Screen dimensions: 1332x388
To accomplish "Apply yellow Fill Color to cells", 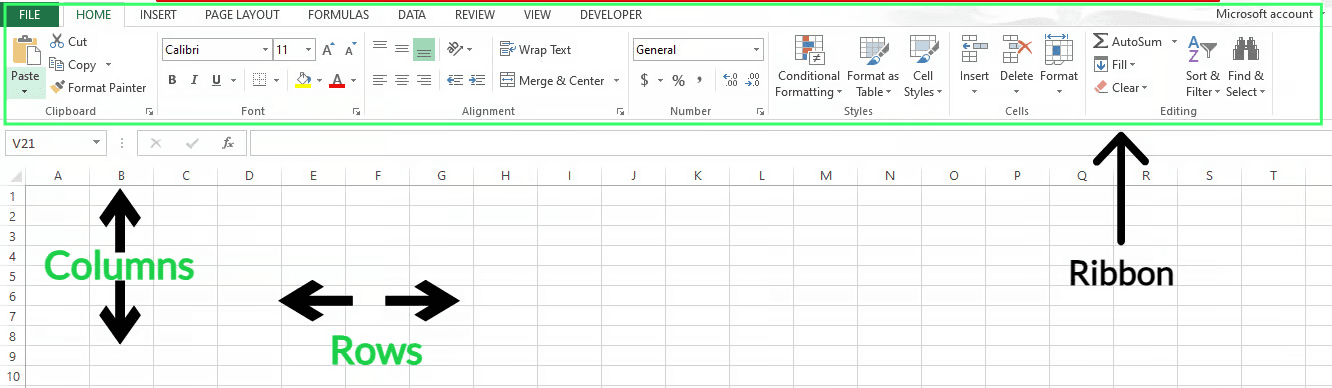I will point(304,80).
